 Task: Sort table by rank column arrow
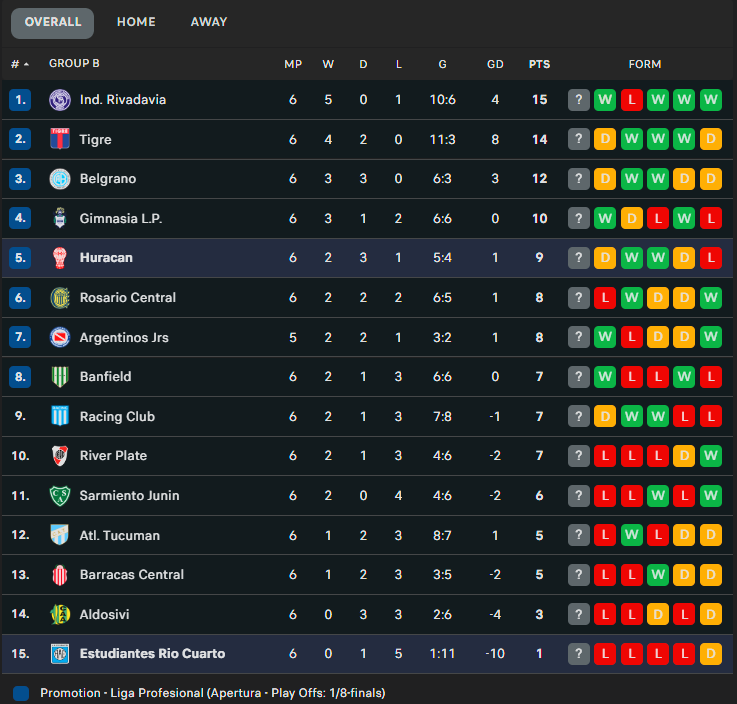pyautogui.click(x=26, y=64)
